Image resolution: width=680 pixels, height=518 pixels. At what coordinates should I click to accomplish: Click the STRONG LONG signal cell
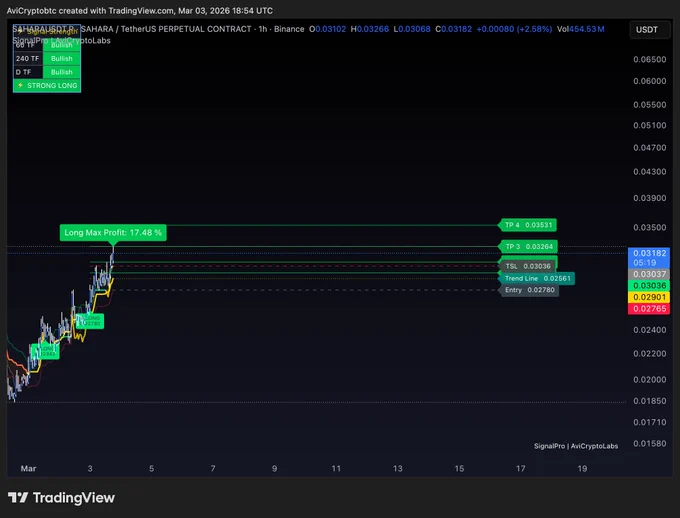(x=47, y=85)
